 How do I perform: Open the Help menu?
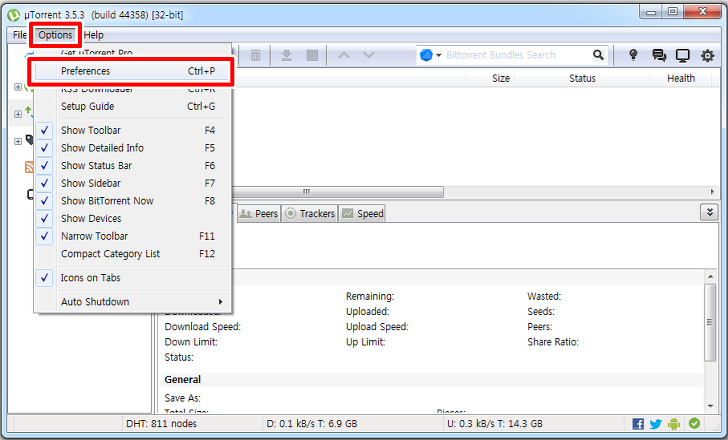tap(93, 35)
